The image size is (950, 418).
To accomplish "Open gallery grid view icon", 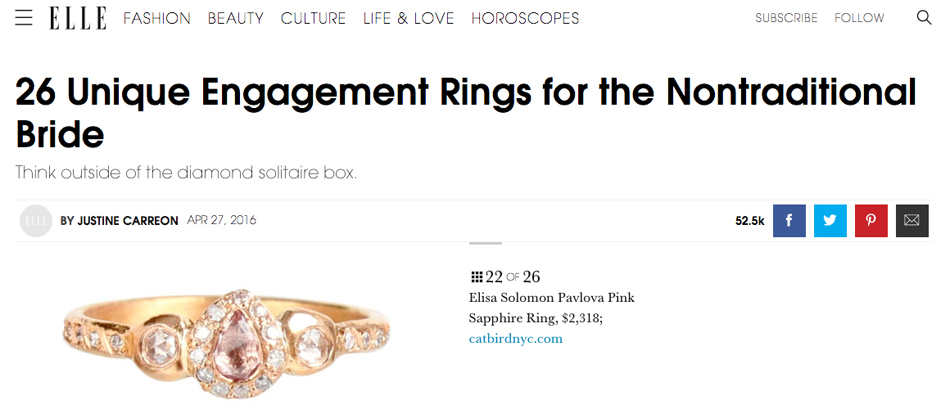I will 476,277.
